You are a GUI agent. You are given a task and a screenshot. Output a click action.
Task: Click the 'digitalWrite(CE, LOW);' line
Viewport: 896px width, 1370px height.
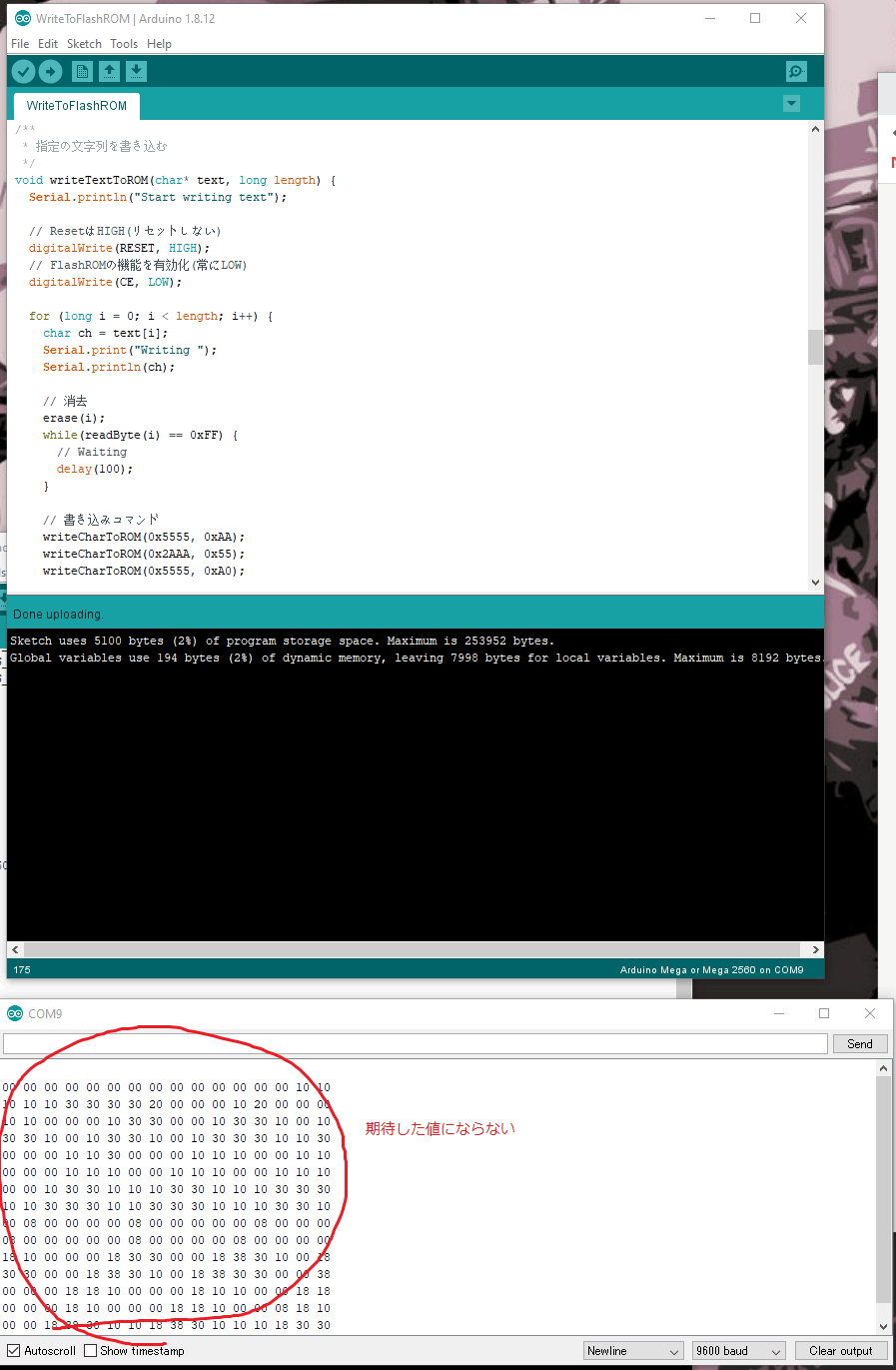(x=105, y=283)
